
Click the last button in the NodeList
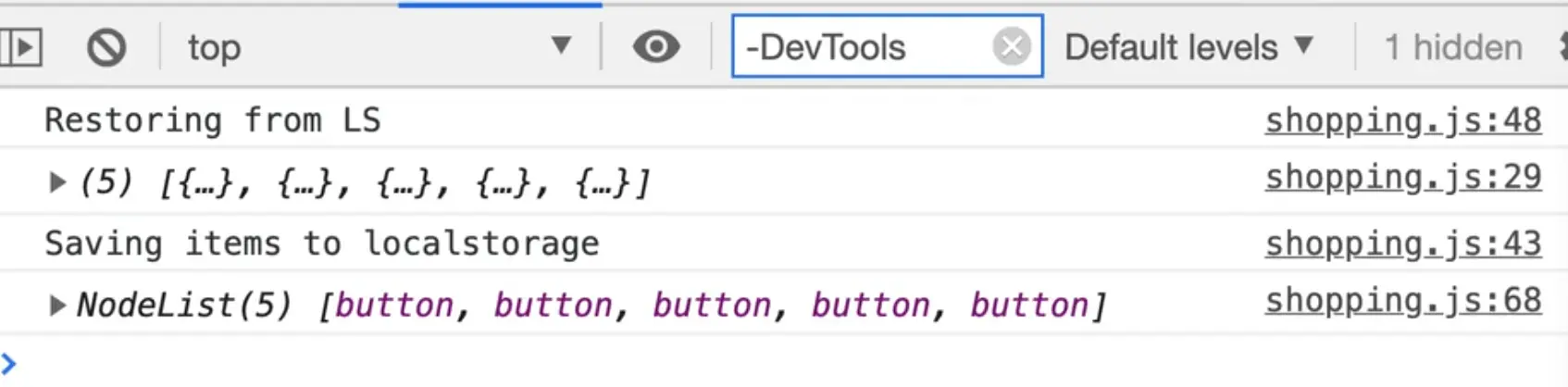(1029, 305)
